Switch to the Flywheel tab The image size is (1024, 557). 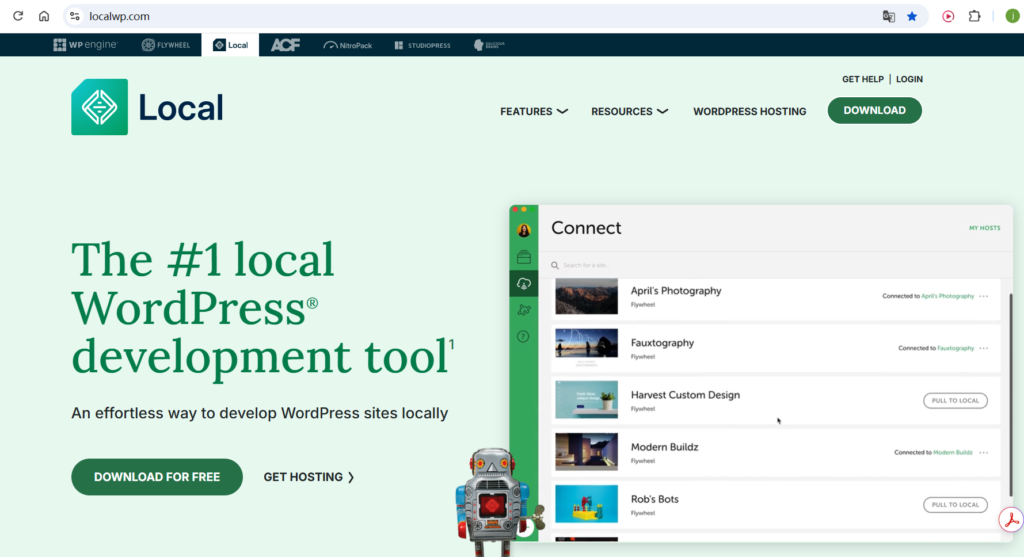tap(166, 45)
